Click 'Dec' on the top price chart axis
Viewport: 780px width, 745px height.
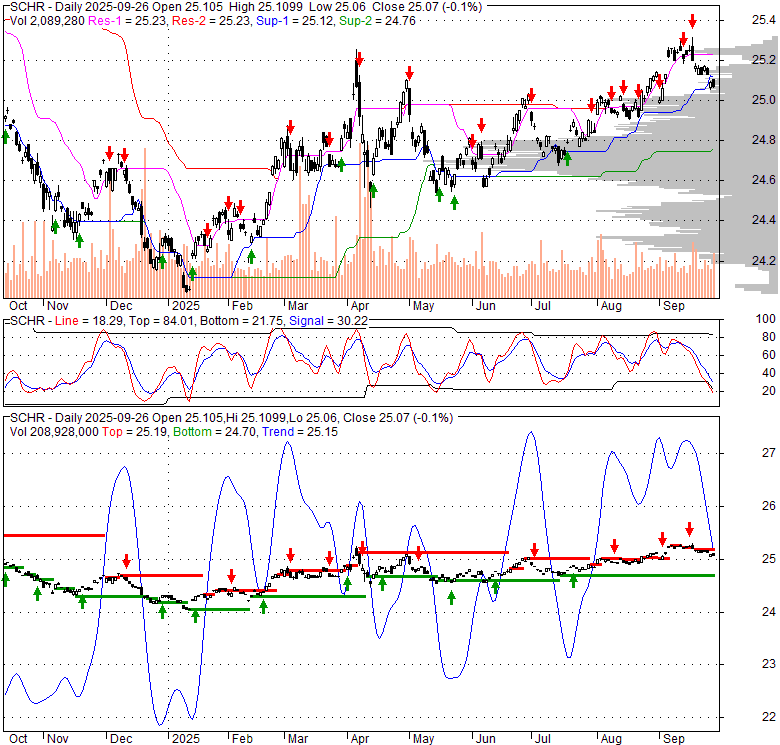pos(121,306)
